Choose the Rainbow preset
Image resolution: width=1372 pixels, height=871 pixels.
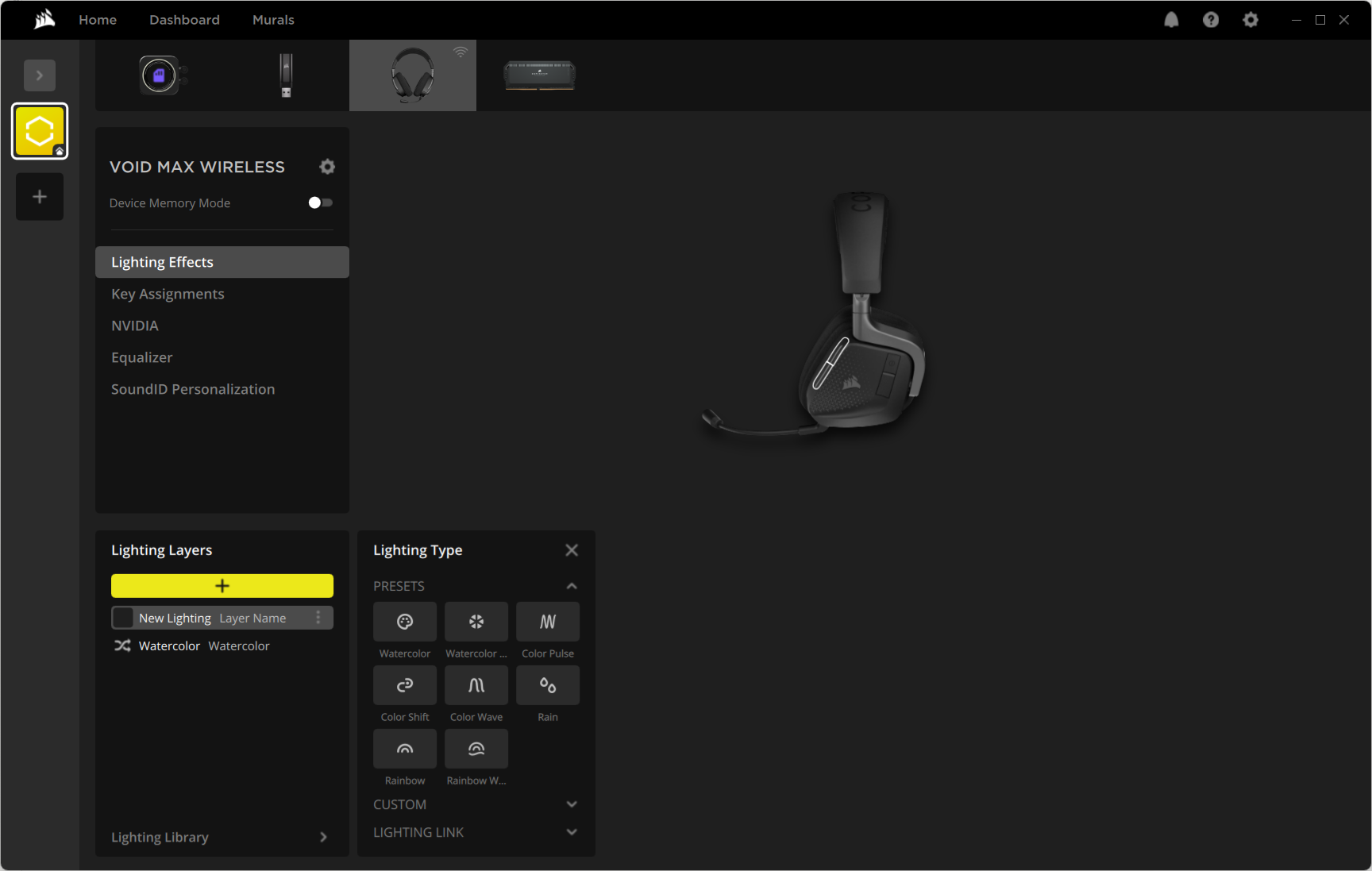405,749
